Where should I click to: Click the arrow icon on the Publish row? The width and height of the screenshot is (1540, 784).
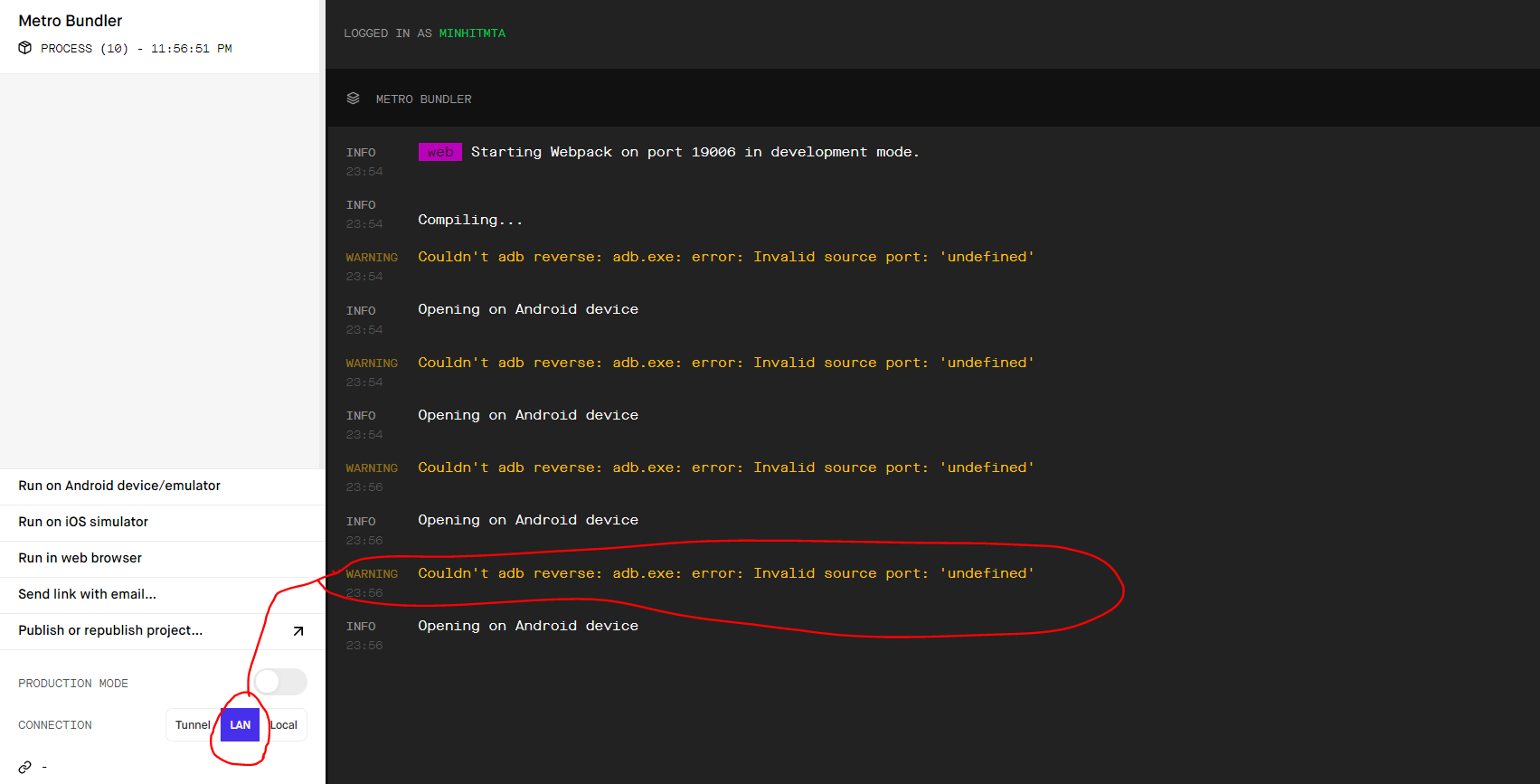[x=298, y=631]
